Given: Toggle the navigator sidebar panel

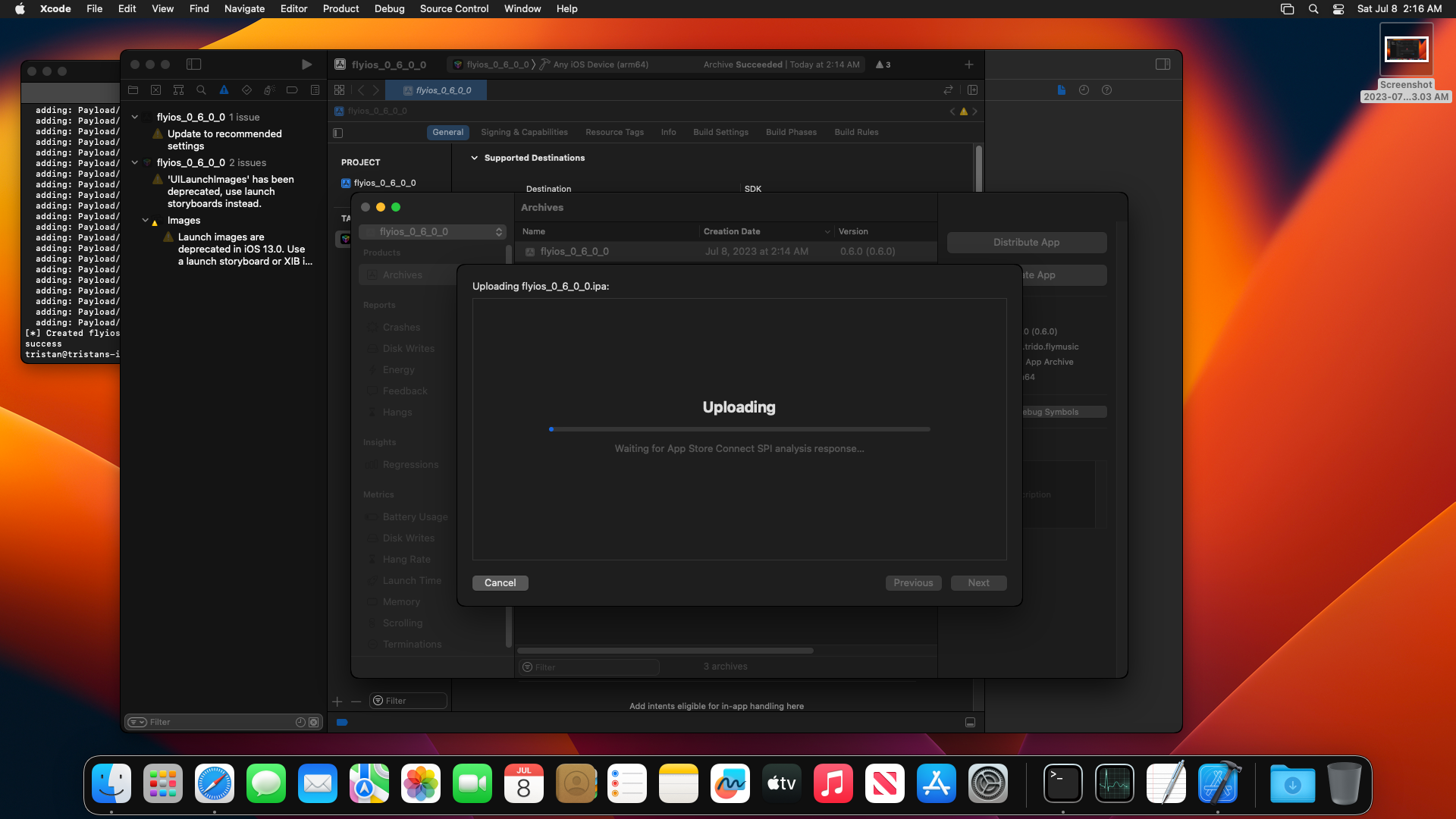Looking at the screenshot, I should pyautogui.click(x=194, y=64).
